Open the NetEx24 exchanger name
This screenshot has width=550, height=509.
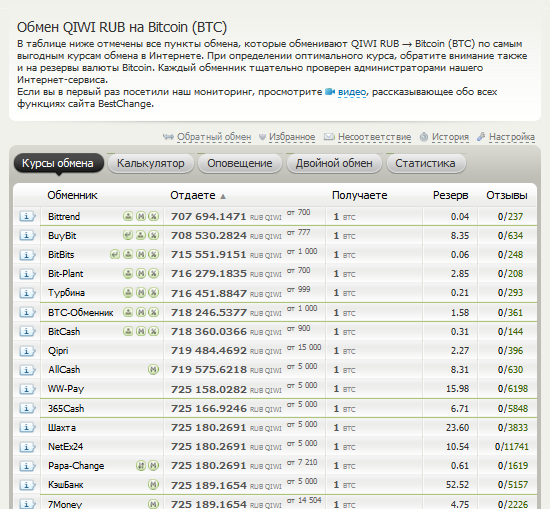click(66, 447)
